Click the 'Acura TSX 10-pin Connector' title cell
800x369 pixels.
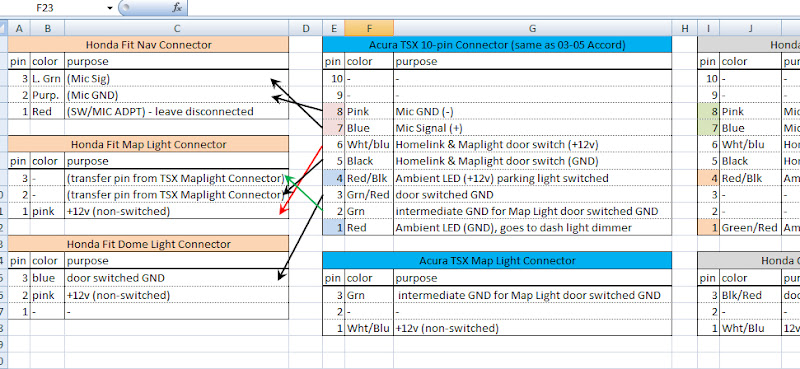[497, 45]
